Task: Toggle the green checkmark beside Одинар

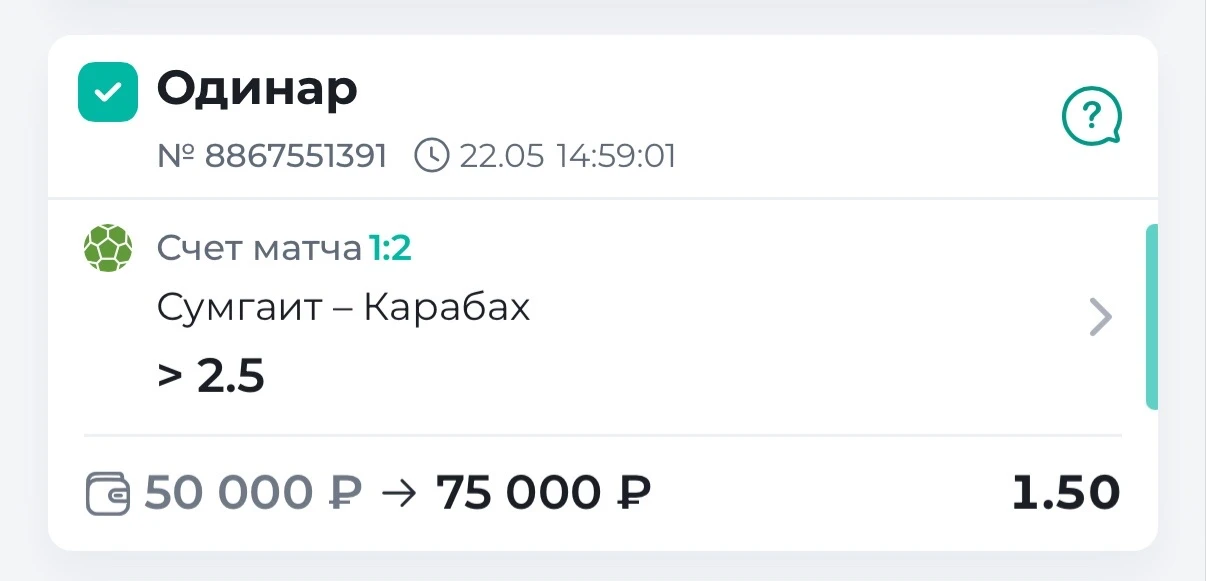Action: click(x=108, y=92)
